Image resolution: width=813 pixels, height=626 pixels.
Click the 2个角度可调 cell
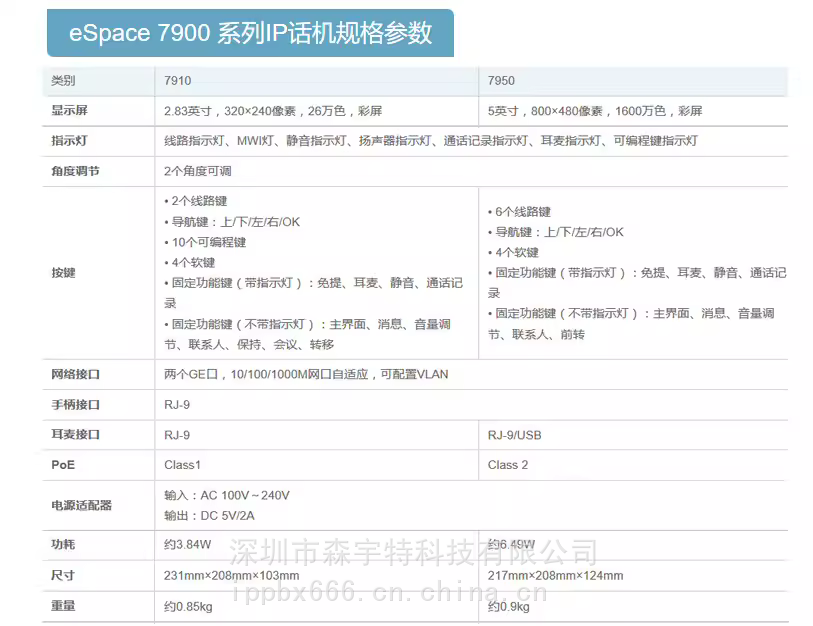click(x=198, y=171)
